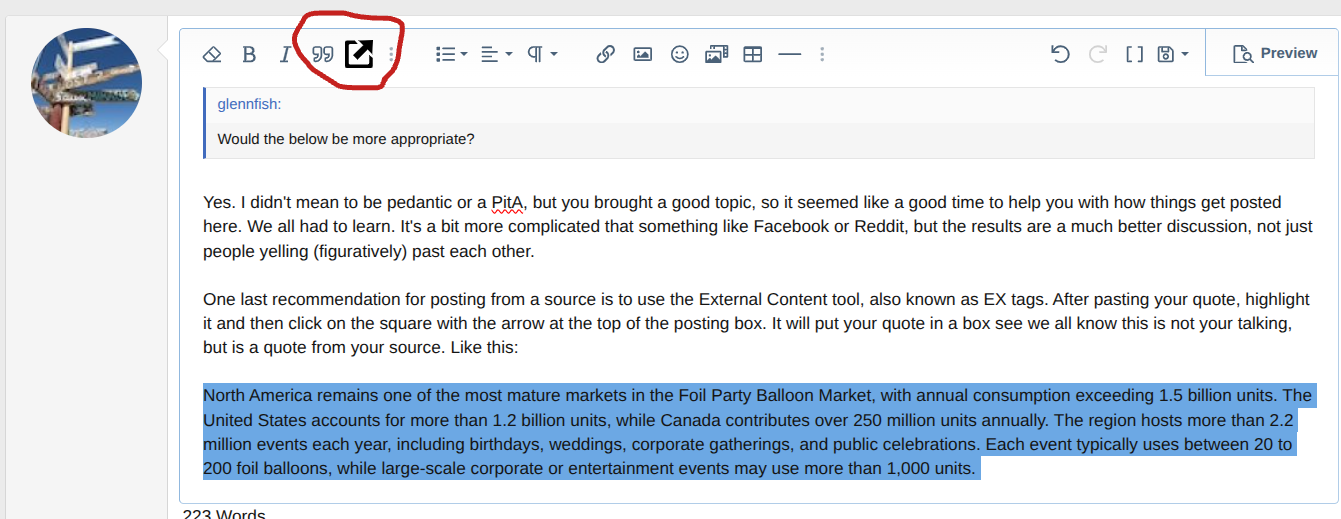Click in the highlighted North America paragraph
Screen dimensions: 1341x519
757,431
